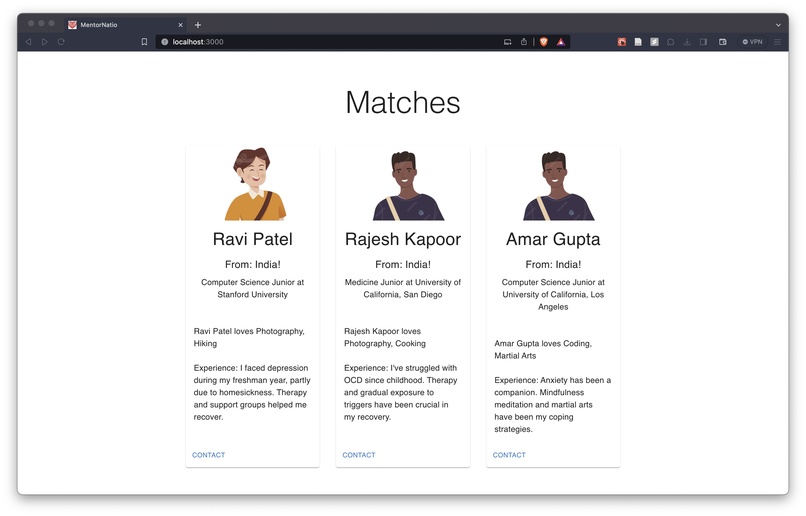Click the name Rajesh Kapoor
This screenshot has width=806, height=516.
pos(402,239)
